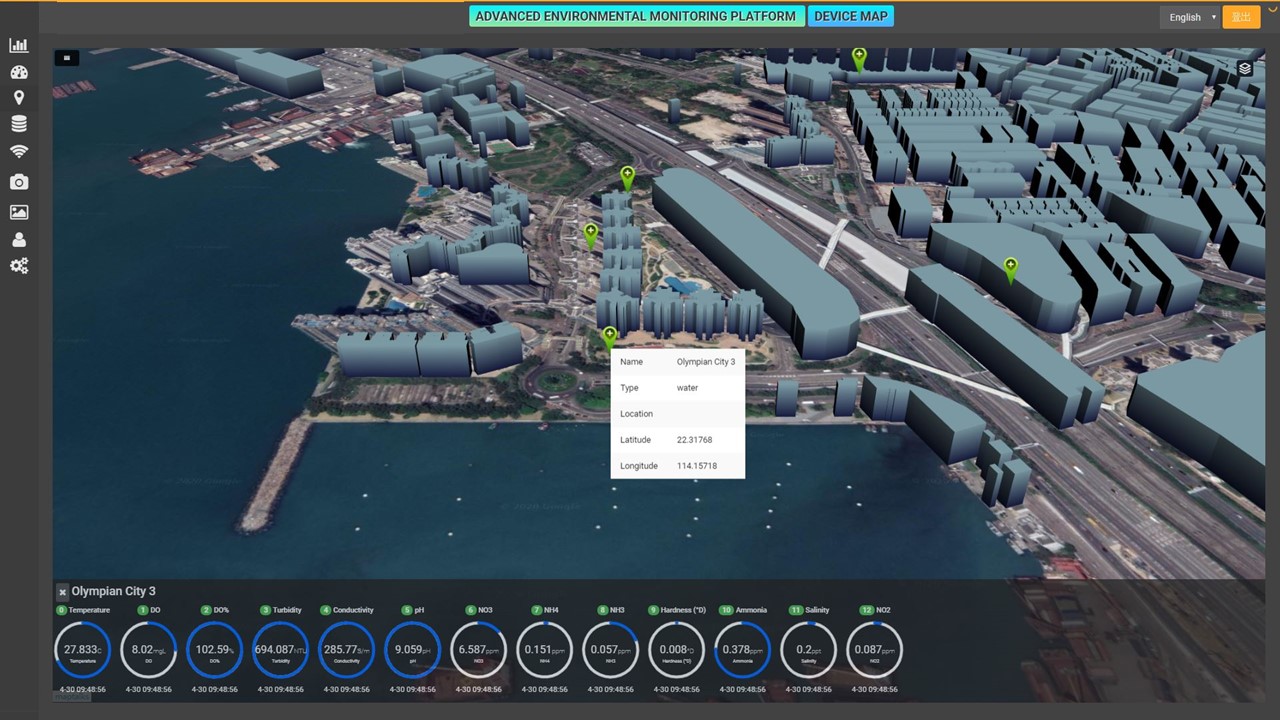Collapse the header using the chevron arrow

tap(1272, 8)
